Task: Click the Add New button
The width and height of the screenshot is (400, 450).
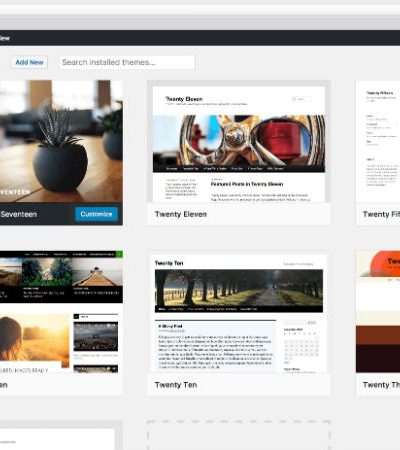Action: (29, 62)
